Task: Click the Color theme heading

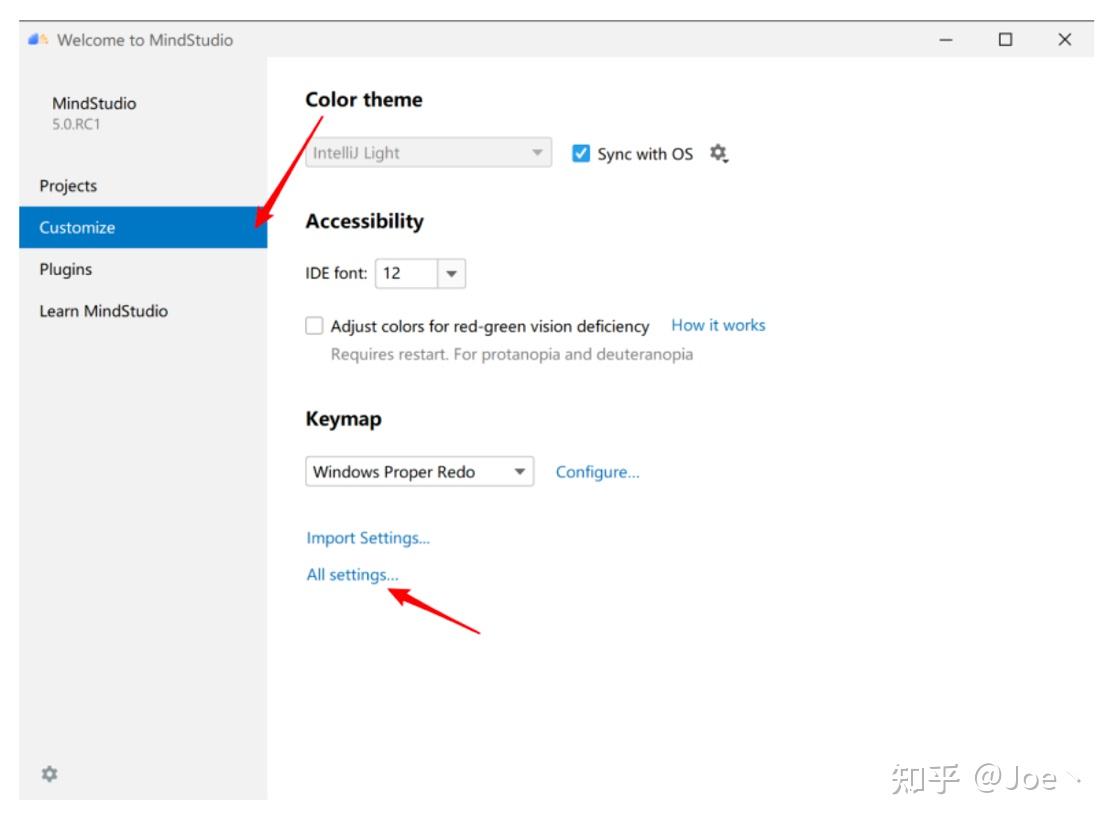Action: pyautogui.click(x=364, y=100)
